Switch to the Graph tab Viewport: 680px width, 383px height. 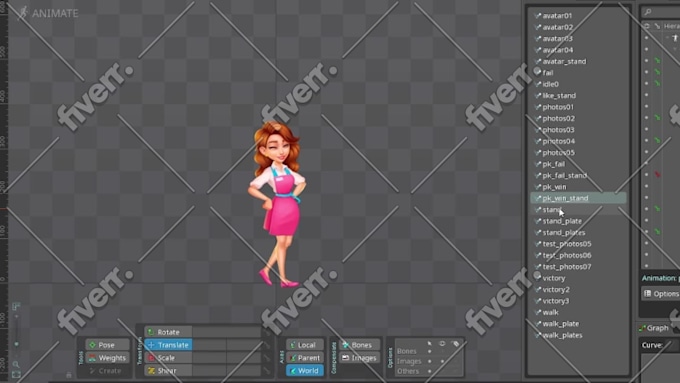(654, 328)
